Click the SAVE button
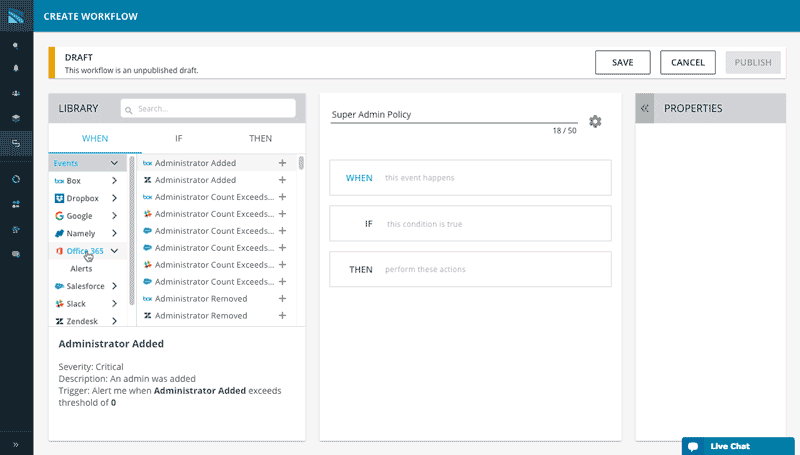 point(622,62)
